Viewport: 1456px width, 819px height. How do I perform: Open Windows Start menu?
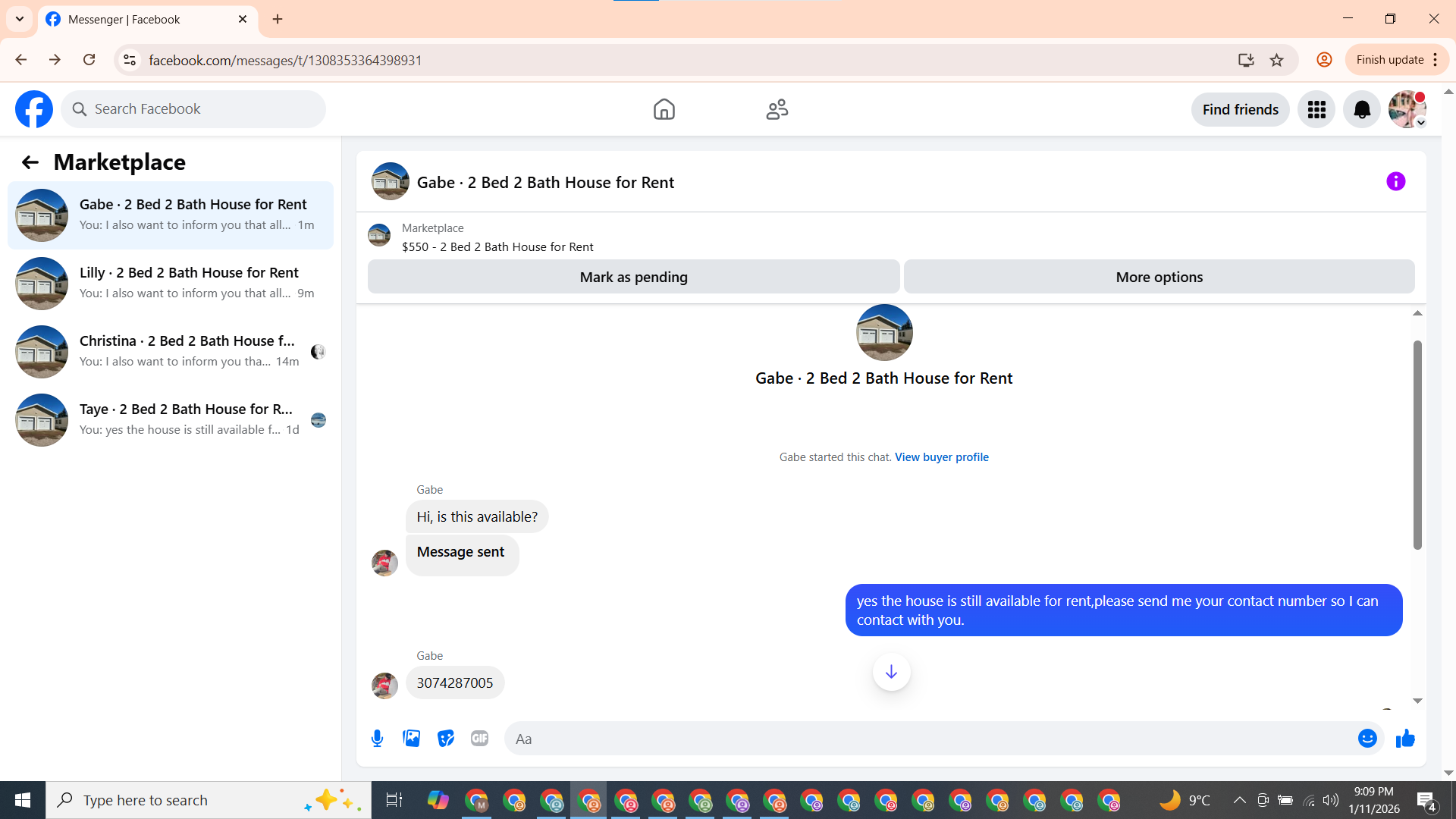[x=23, y=800]
